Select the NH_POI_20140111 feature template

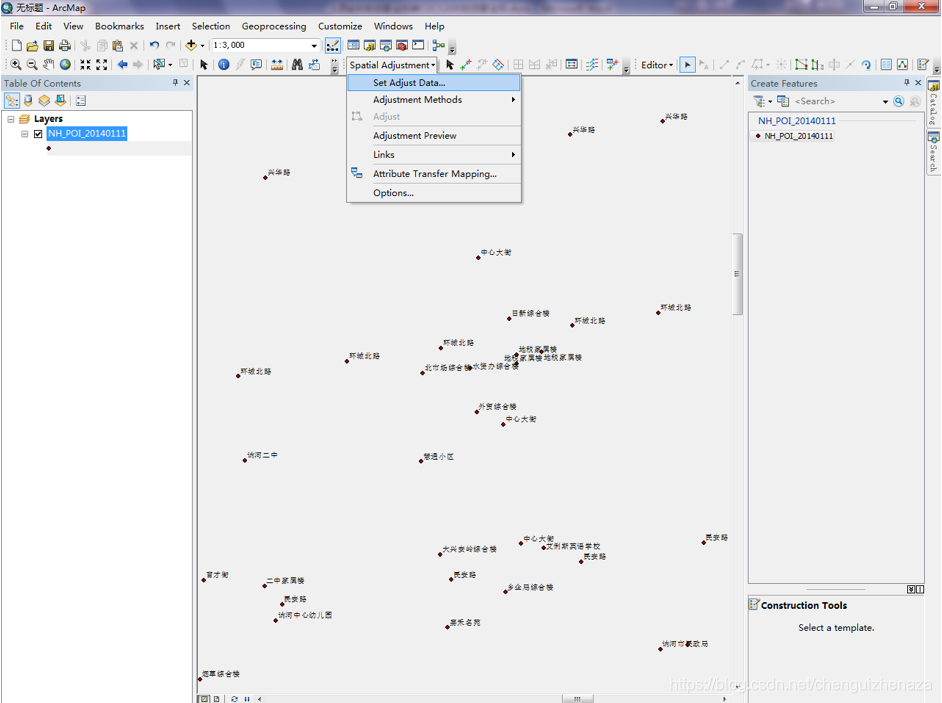[x=794, y=136]
